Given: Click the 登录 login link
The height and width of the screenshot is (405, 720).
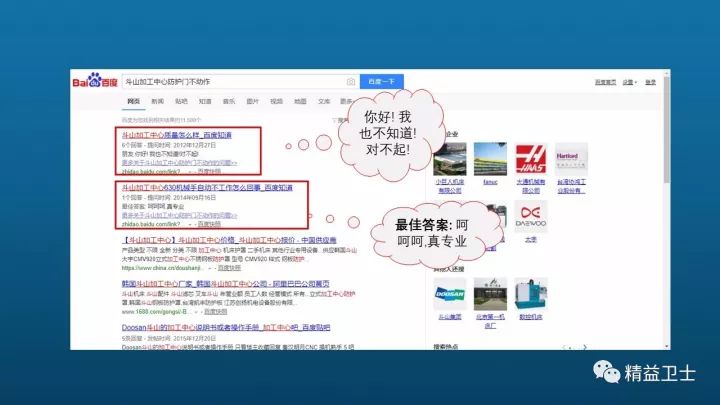Looking at the screenshot, I should 651,82.
